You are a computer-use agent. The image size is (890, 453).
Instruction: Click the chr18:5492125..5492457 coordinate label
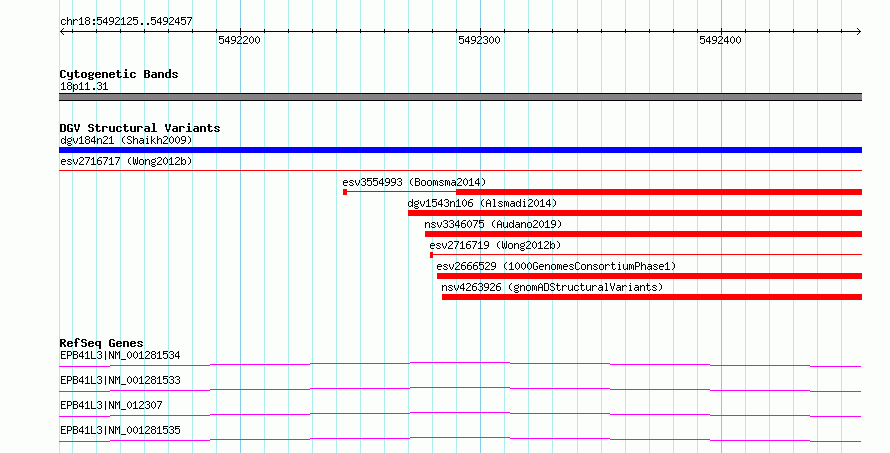tap(126, 22)
